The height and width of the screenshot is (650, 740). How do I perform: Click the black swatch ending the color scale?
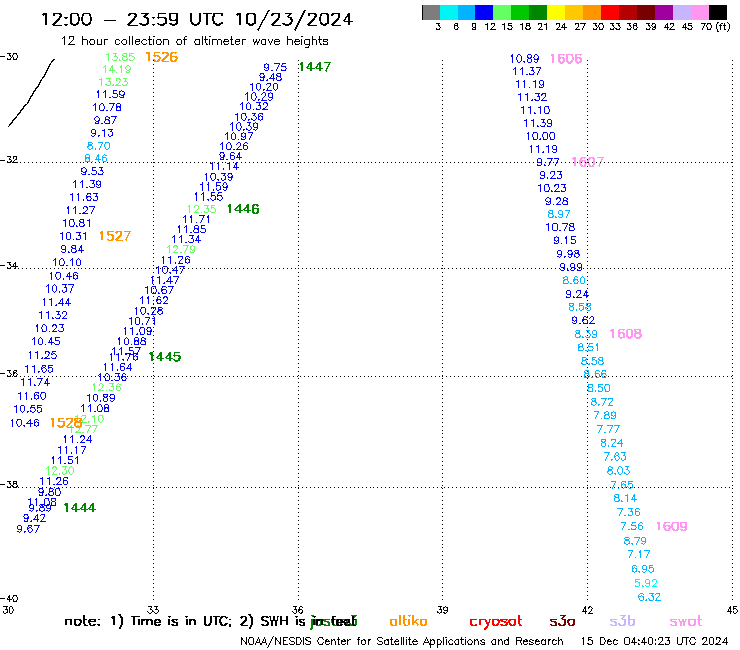click(718, 12)
